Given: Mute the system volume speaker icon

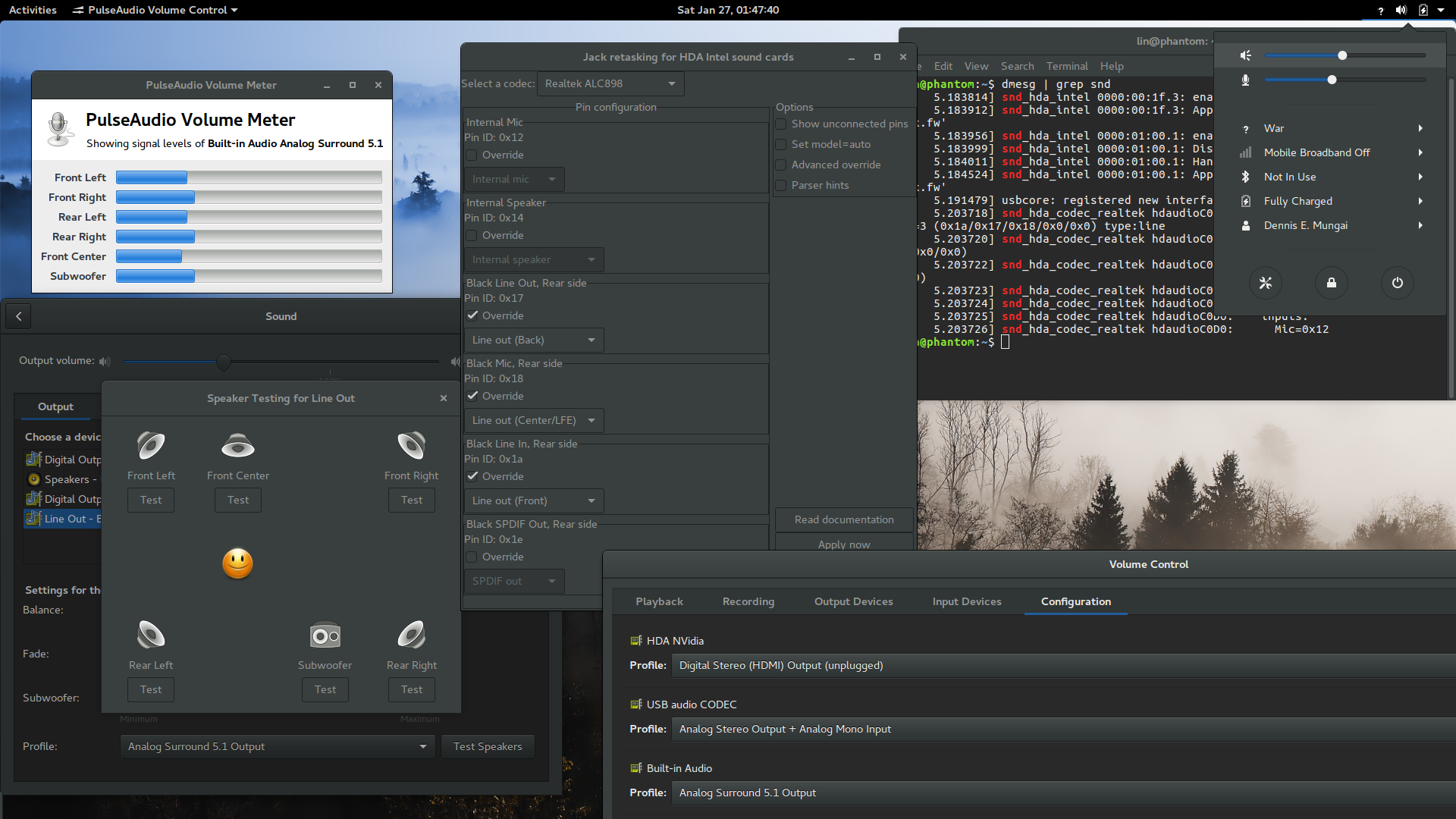Looking at the screenshot, I should click(1245, 55).
